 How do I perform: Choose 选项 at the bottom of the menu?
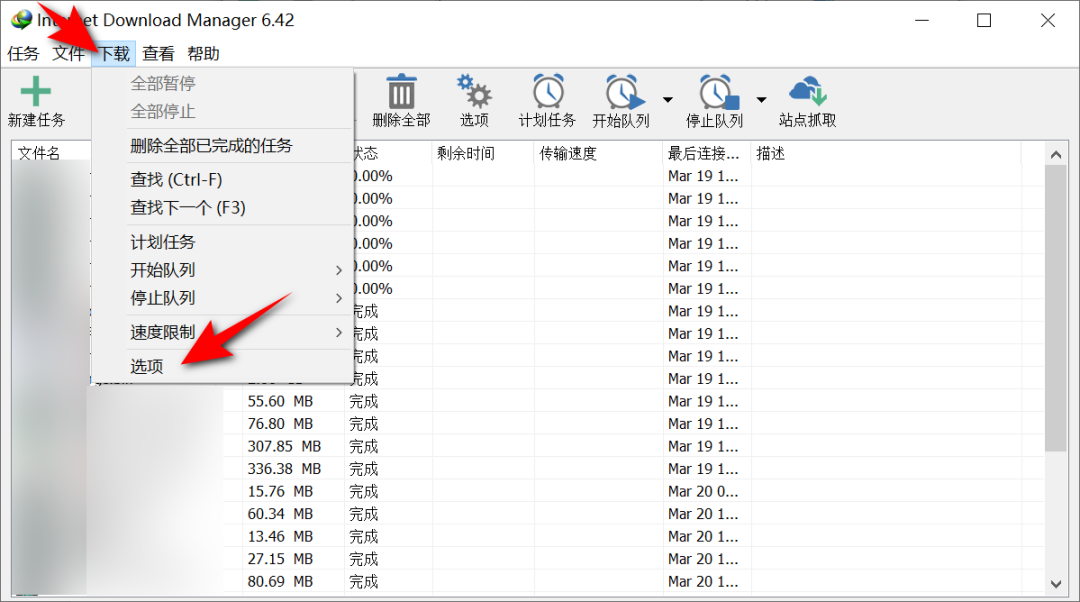pos(222,366)
